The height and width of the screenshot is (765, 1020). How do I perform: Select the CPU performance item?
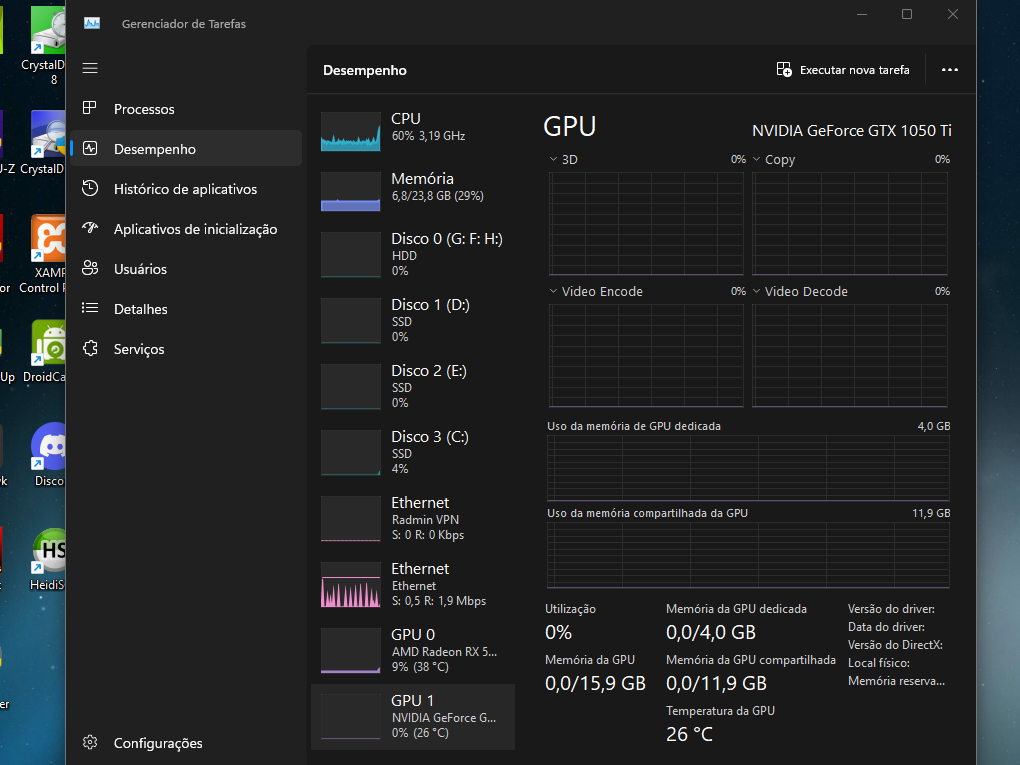click(413, 131)
